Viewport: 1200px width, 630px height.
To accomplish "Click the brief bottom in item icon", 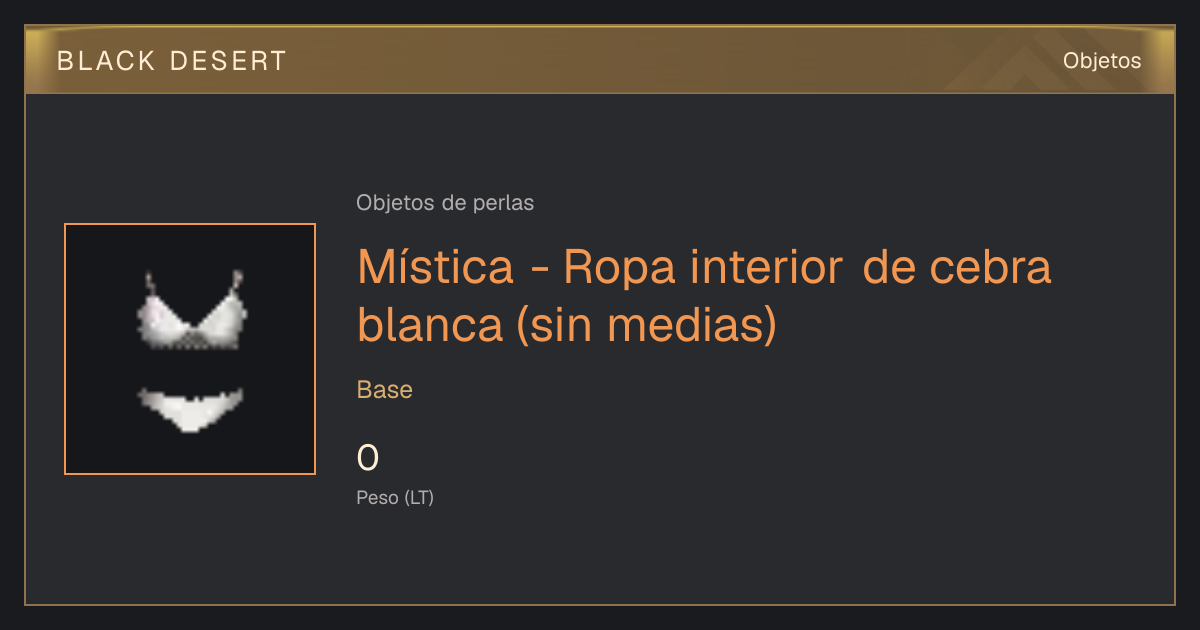I will point(190,410).
